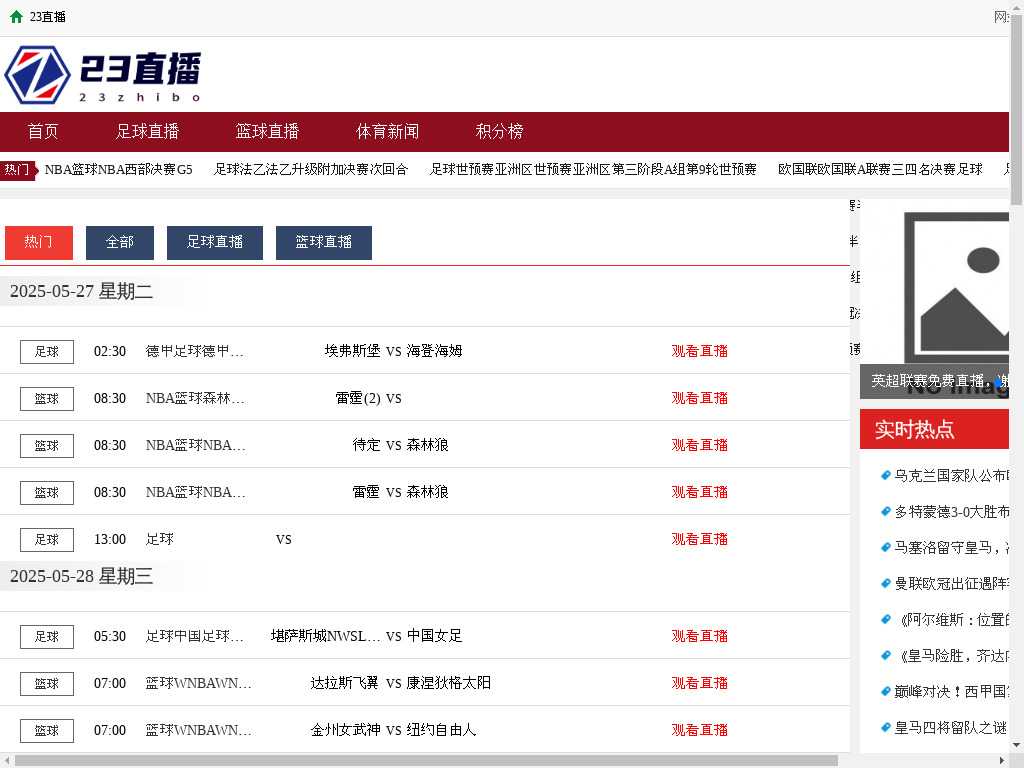Click the vertical scrollbar thumb
Image resolution: width=1024 pixels, height=768 pixels.
(x=1017, y=109)
